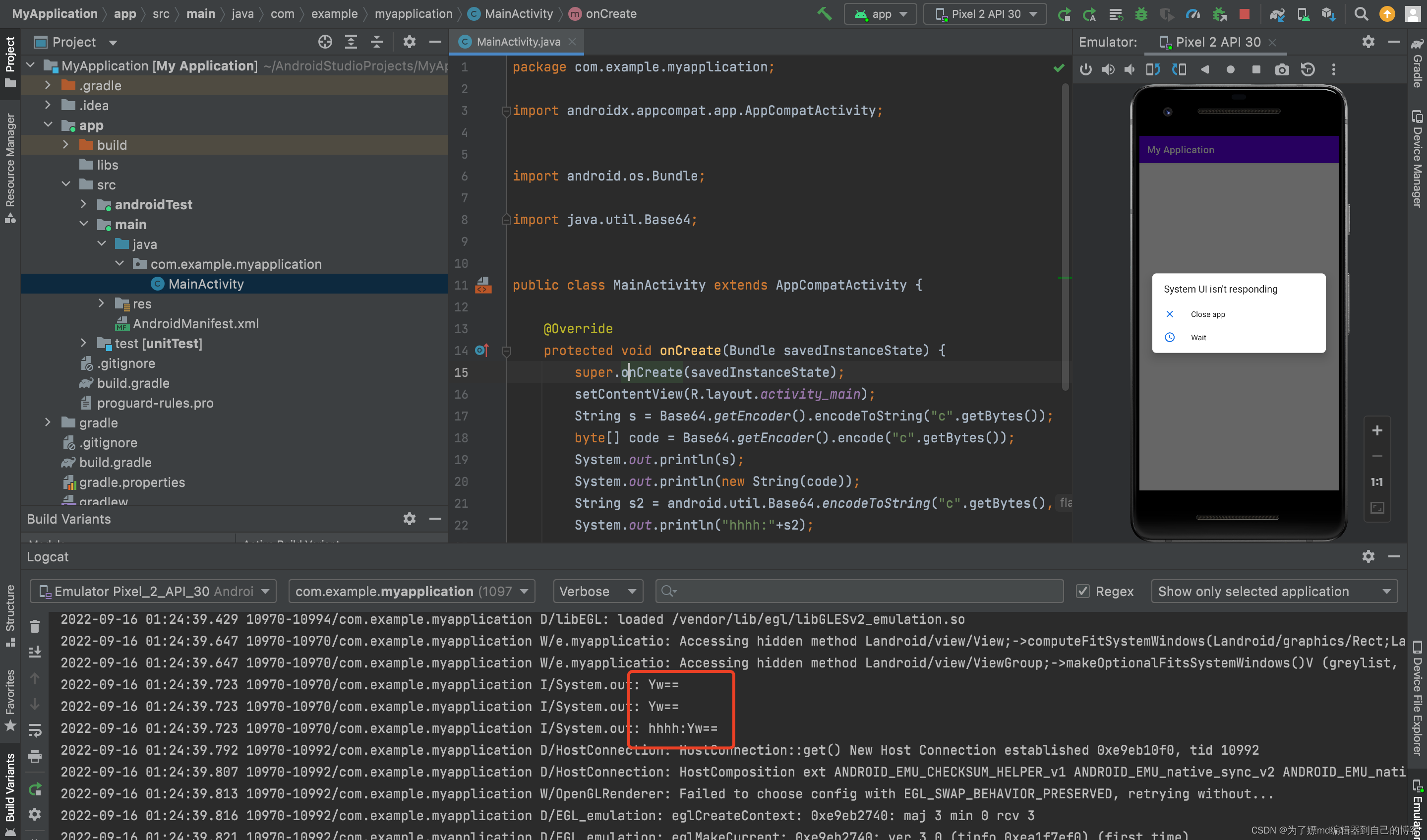Stop the running app with red square

(x=1244, y=14)
